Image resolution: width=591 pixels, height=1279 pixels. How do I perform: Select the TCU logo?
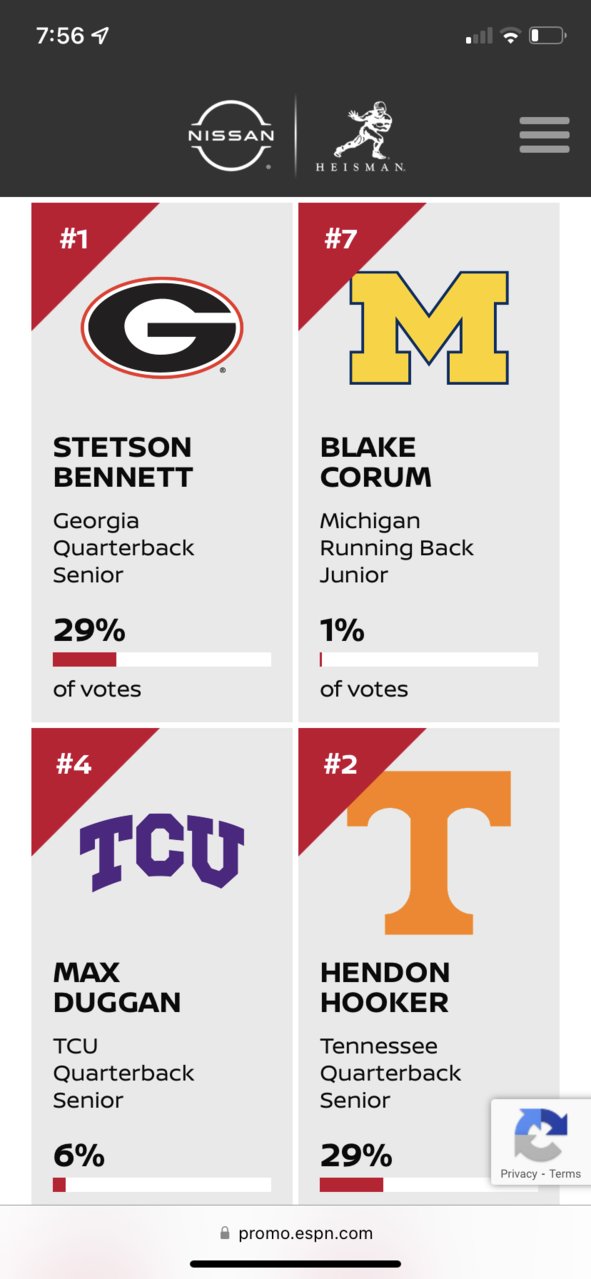point(162,853)
